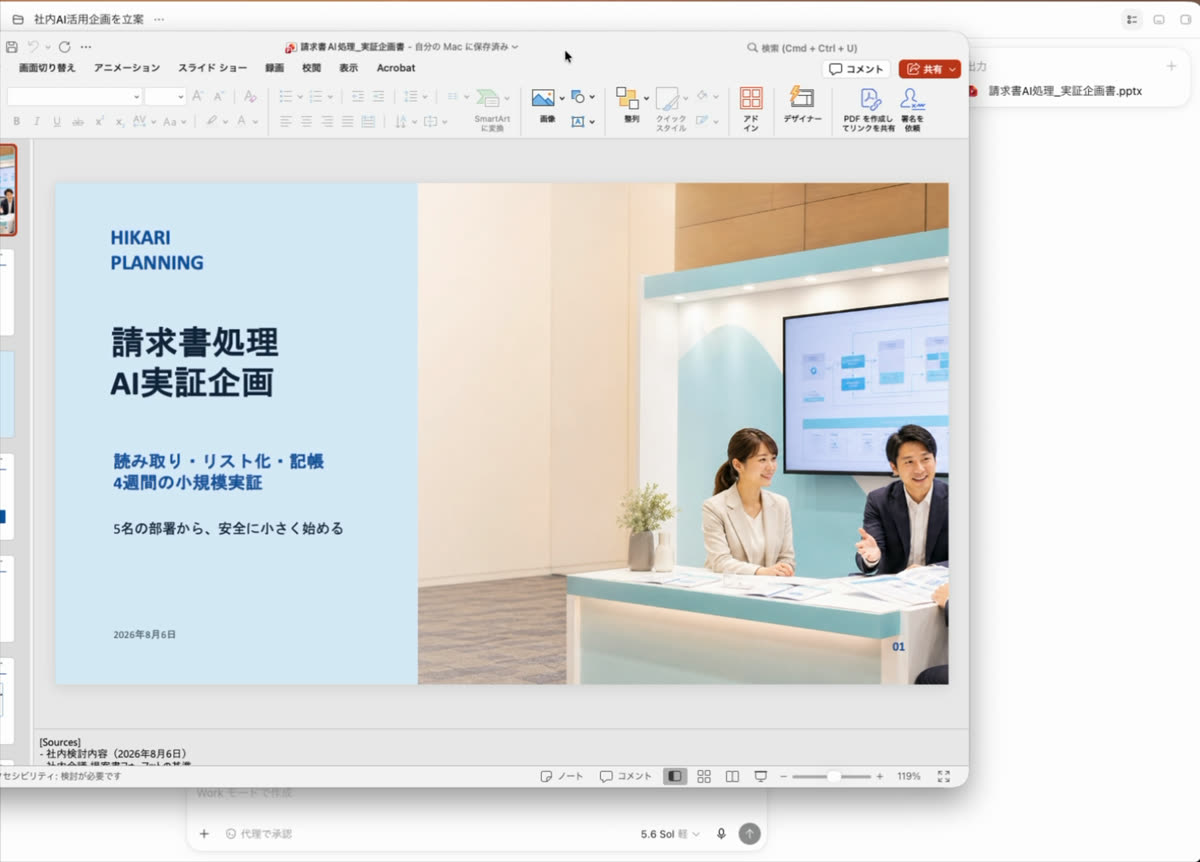Select the first slide thumbnail
Viewport: 1200px width, 862px height.
7,190
